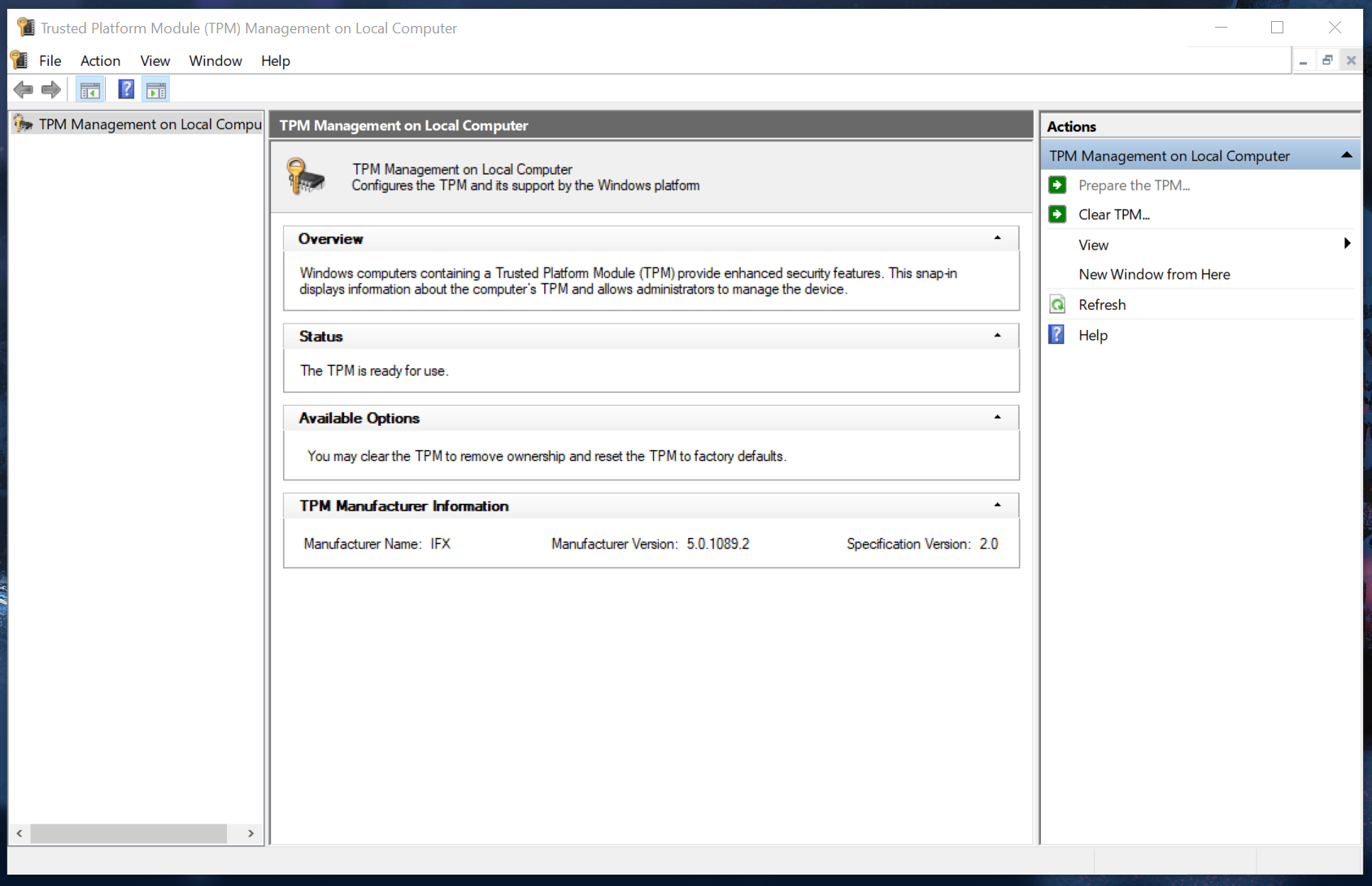Restore the inner MDI child window
This screenshot has width=1372, height=886.
pos(1327,60)
